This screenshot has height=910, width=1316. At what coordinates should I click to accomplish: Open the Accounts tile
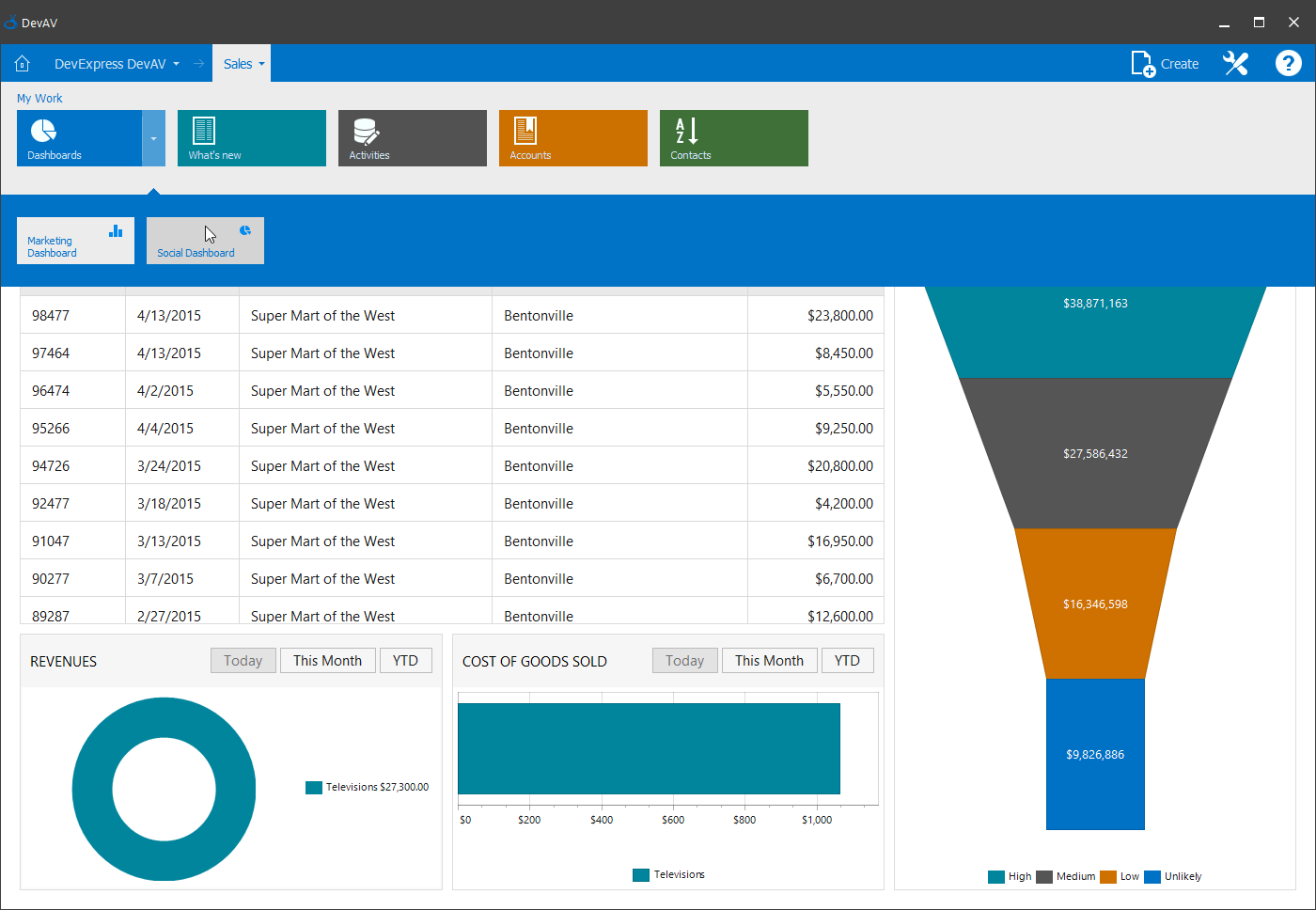[572, 138]
